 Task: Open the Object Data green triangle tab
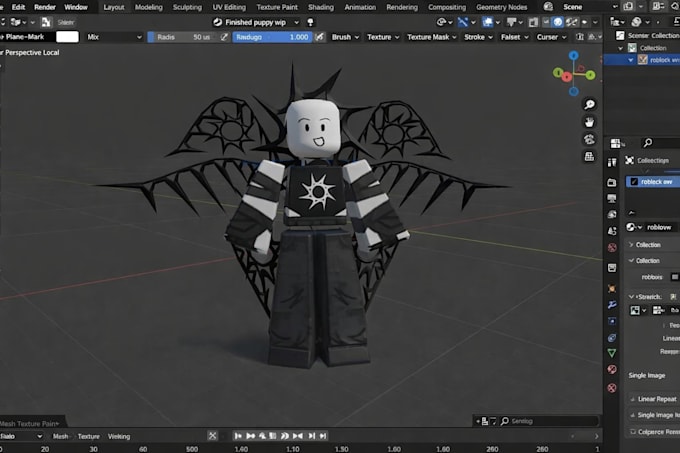click(612, 353)
